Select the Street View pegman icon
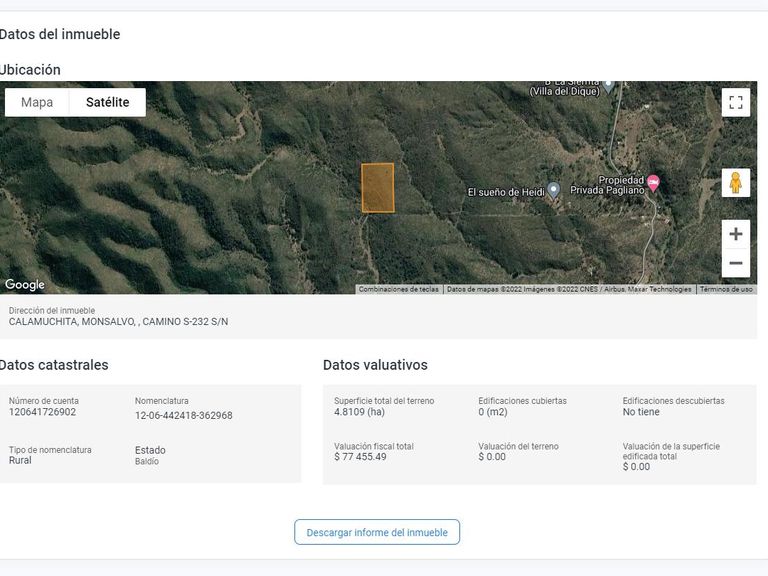Screen dimensions: 768x576 point(736,183)
